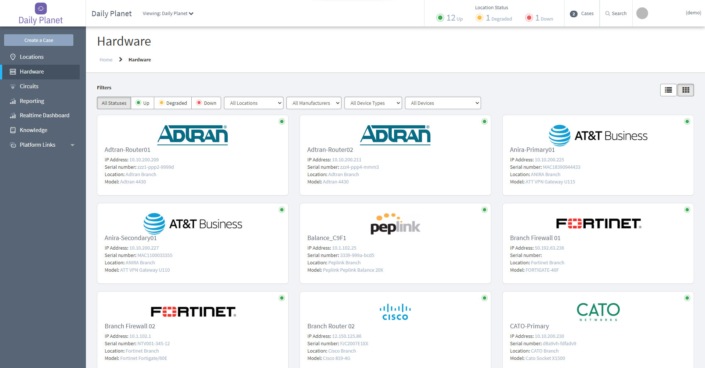Screen dimensions: 705x368
Task: Click Adtran logo on Adtran-Router01 card
Action: [x=192, y=135]
